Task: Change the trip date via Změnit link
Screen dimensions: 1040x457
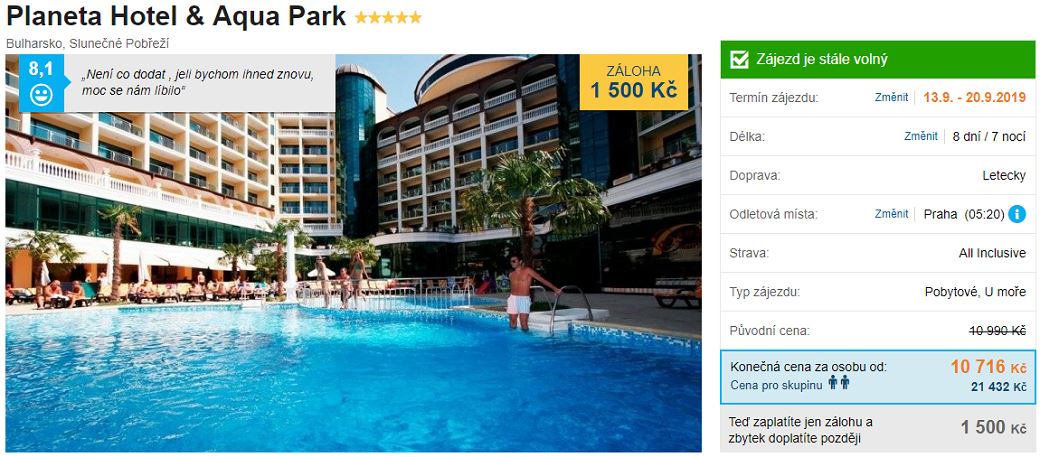Action: click(x=891, y=98)
